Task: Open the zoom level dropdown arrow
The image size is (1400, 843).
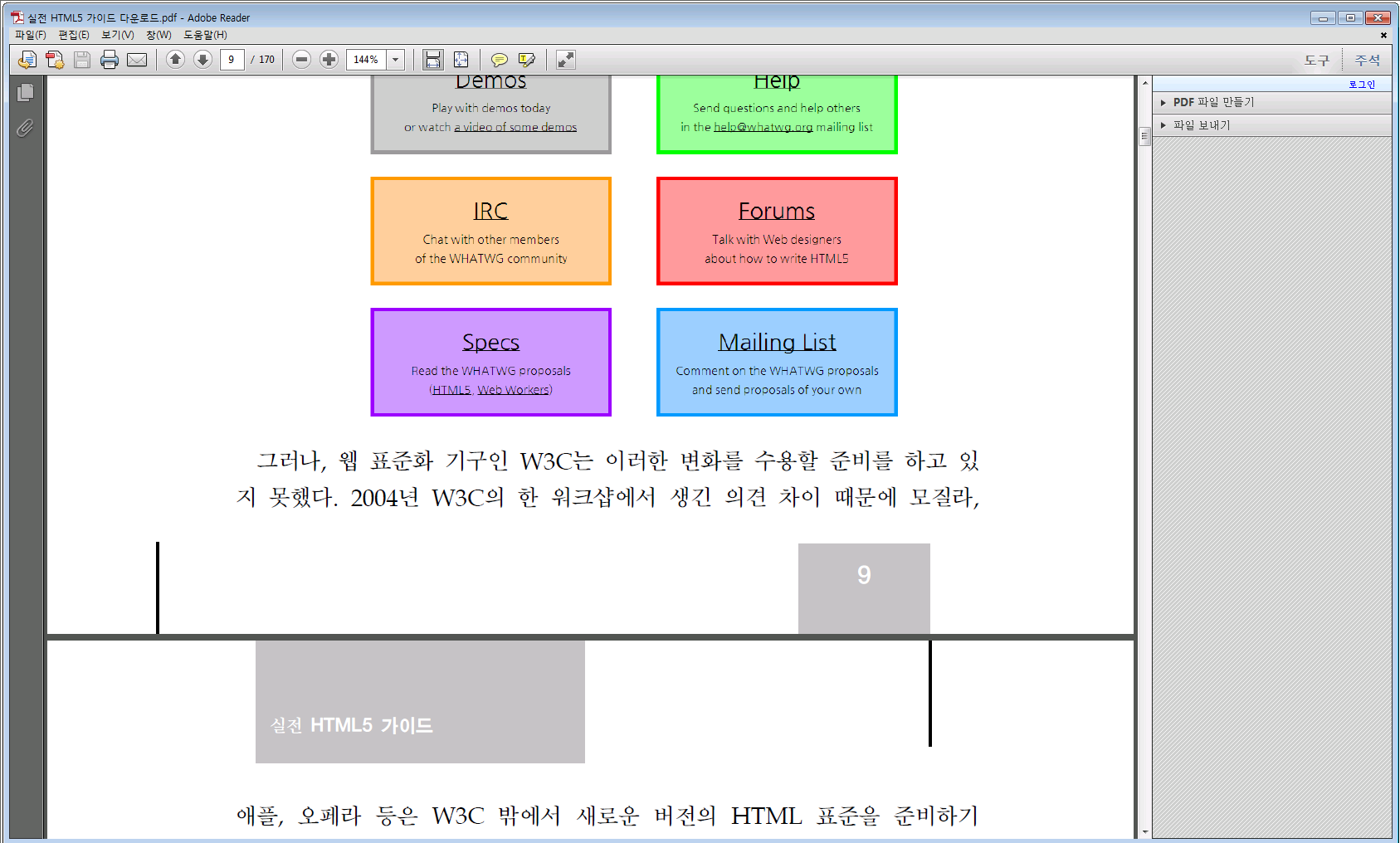Action: (396, 60)
